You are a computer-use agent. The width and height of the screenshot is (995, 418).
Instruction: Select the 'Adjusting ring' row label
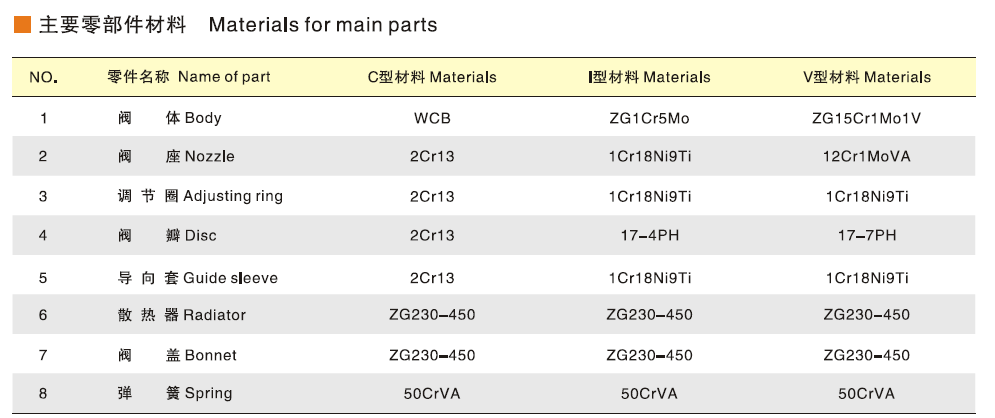pos(200,196)
